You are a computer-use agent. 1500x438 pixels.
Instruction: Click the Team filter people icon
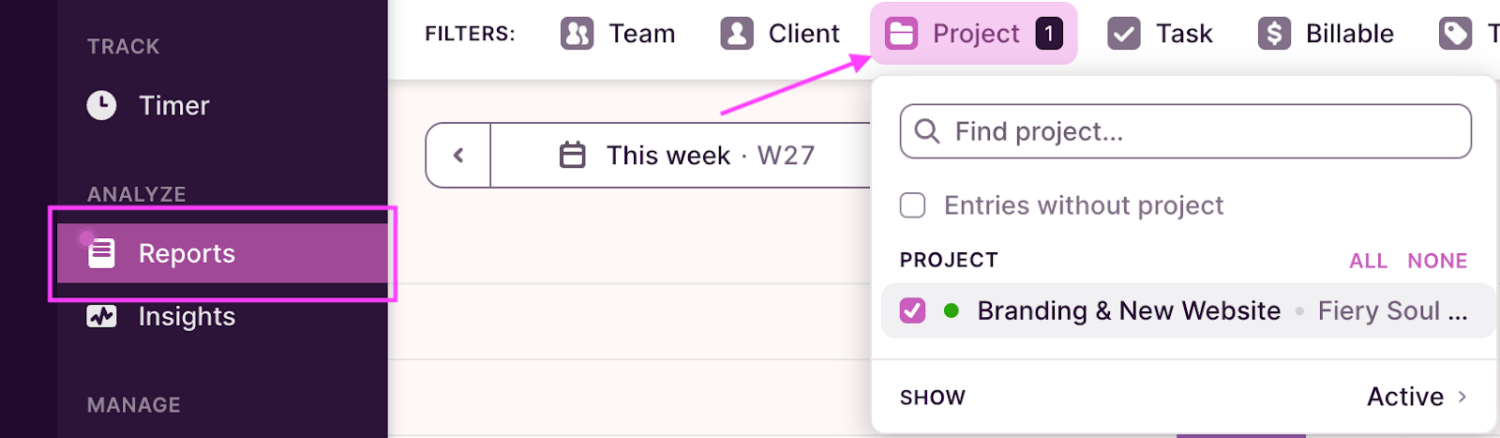[577, 33]
